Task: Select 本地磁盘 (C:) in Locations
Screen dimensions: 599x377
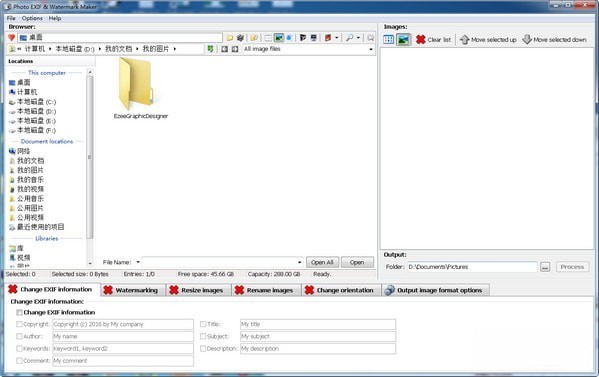Action: coord(32,102)
